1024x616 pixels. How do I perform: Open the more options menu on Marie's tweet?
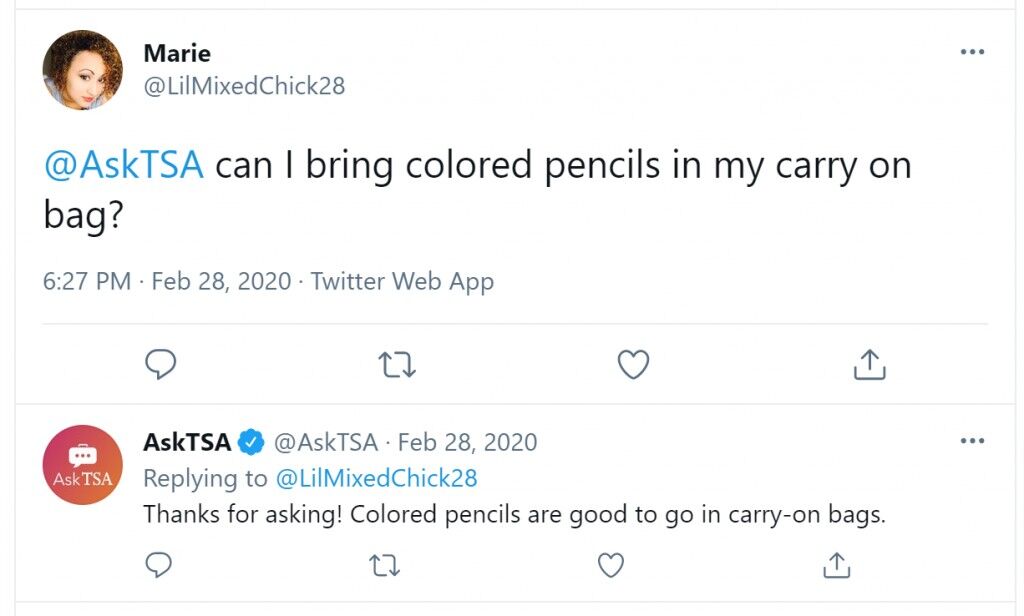point(972,52)
